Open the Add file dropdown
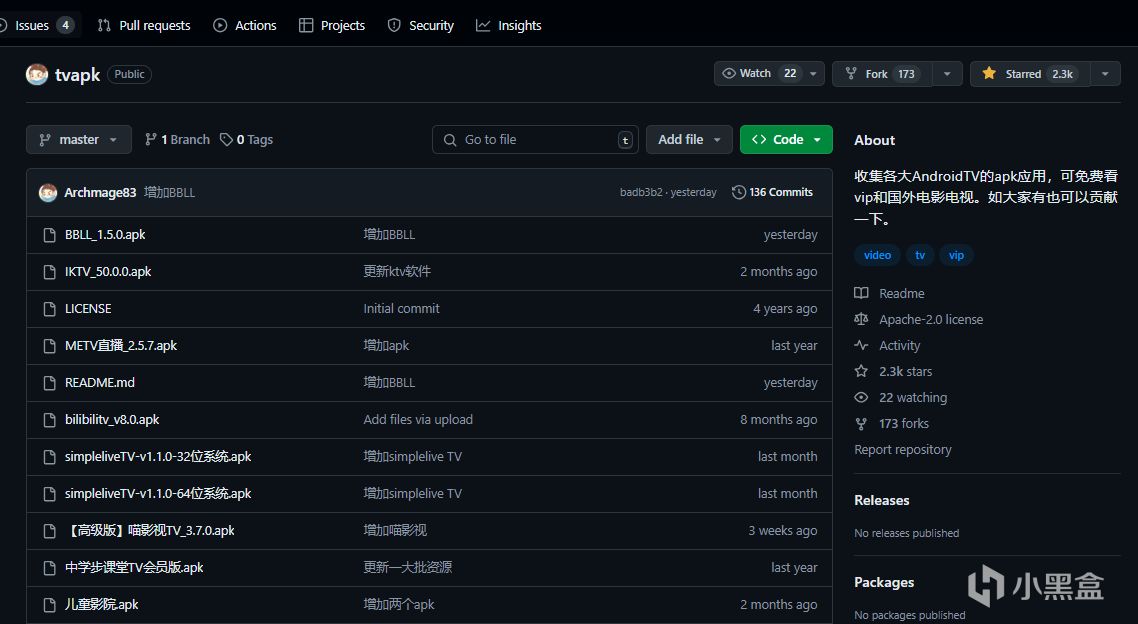The height and width of the screenshot is (624, 1138). coord(689,139)
